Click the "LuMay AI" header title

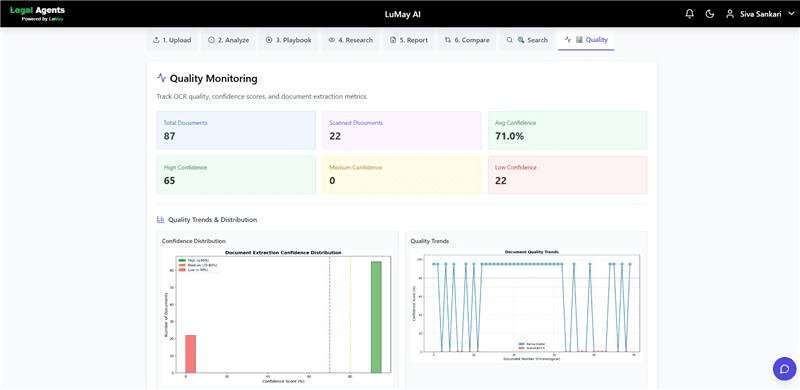pyautogui.click(x=403, y=14)
